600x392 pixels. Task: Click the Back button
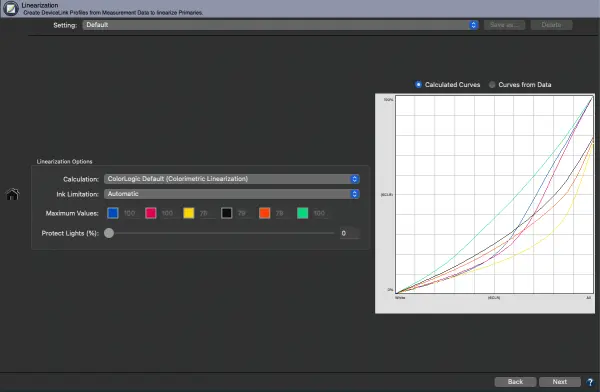click(515, 382)
